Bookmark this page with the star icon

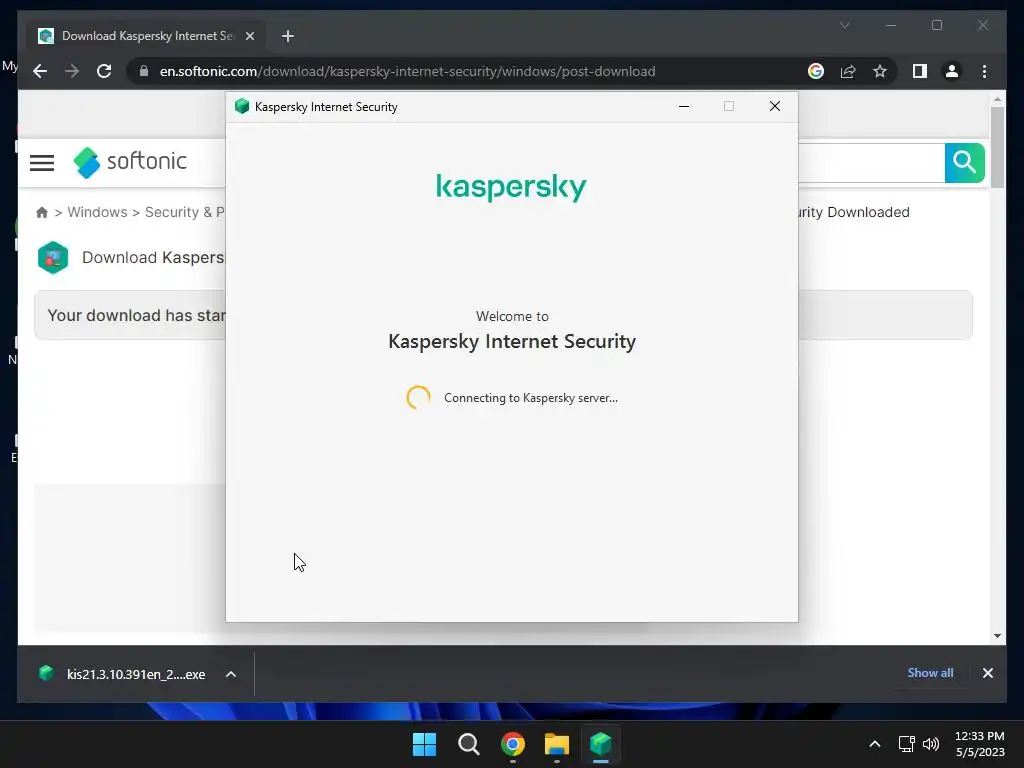coord(880,71)
